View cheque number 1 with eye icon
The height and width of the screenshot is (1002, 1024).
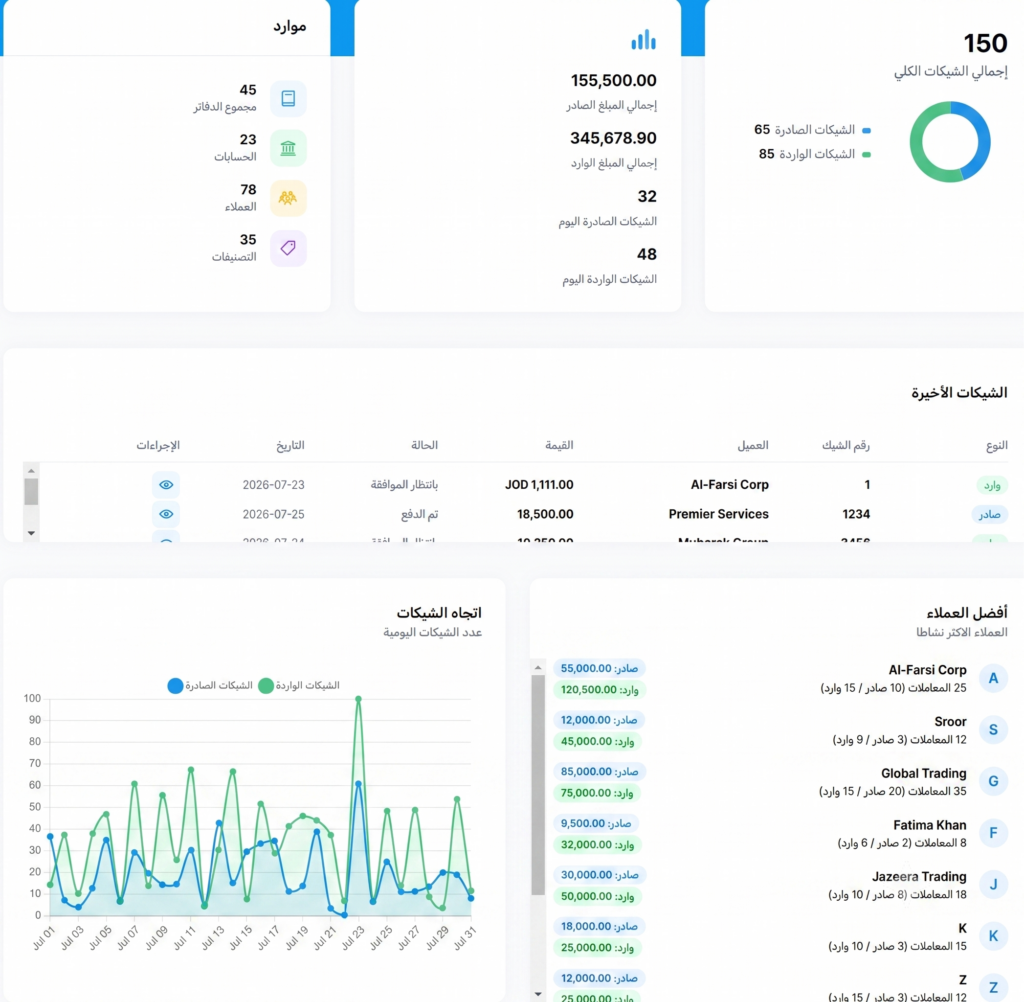click(166, 485)
